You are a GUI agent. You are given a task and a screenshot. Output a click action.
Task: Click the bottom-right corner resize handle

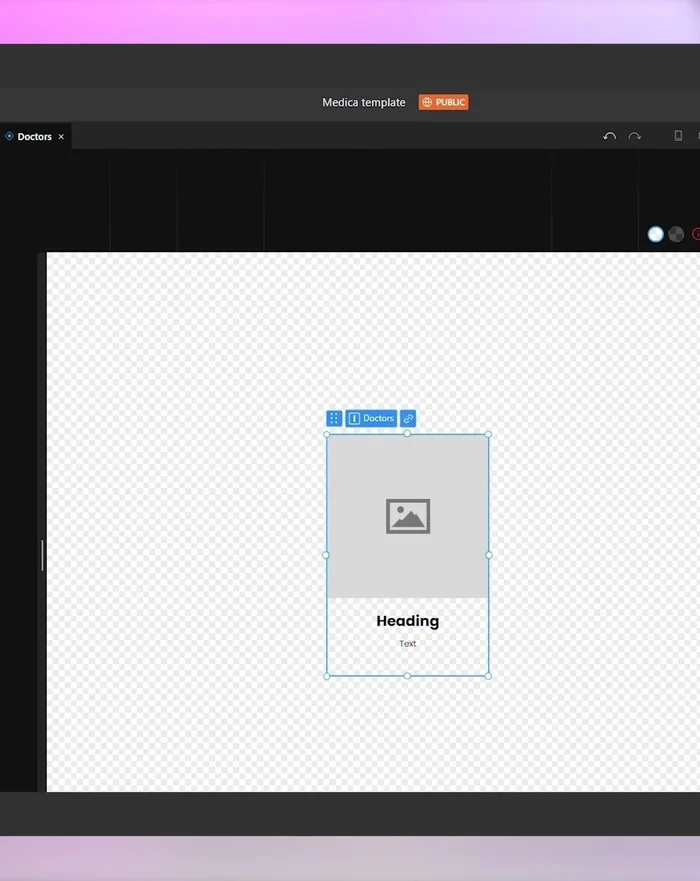[488, 676]
